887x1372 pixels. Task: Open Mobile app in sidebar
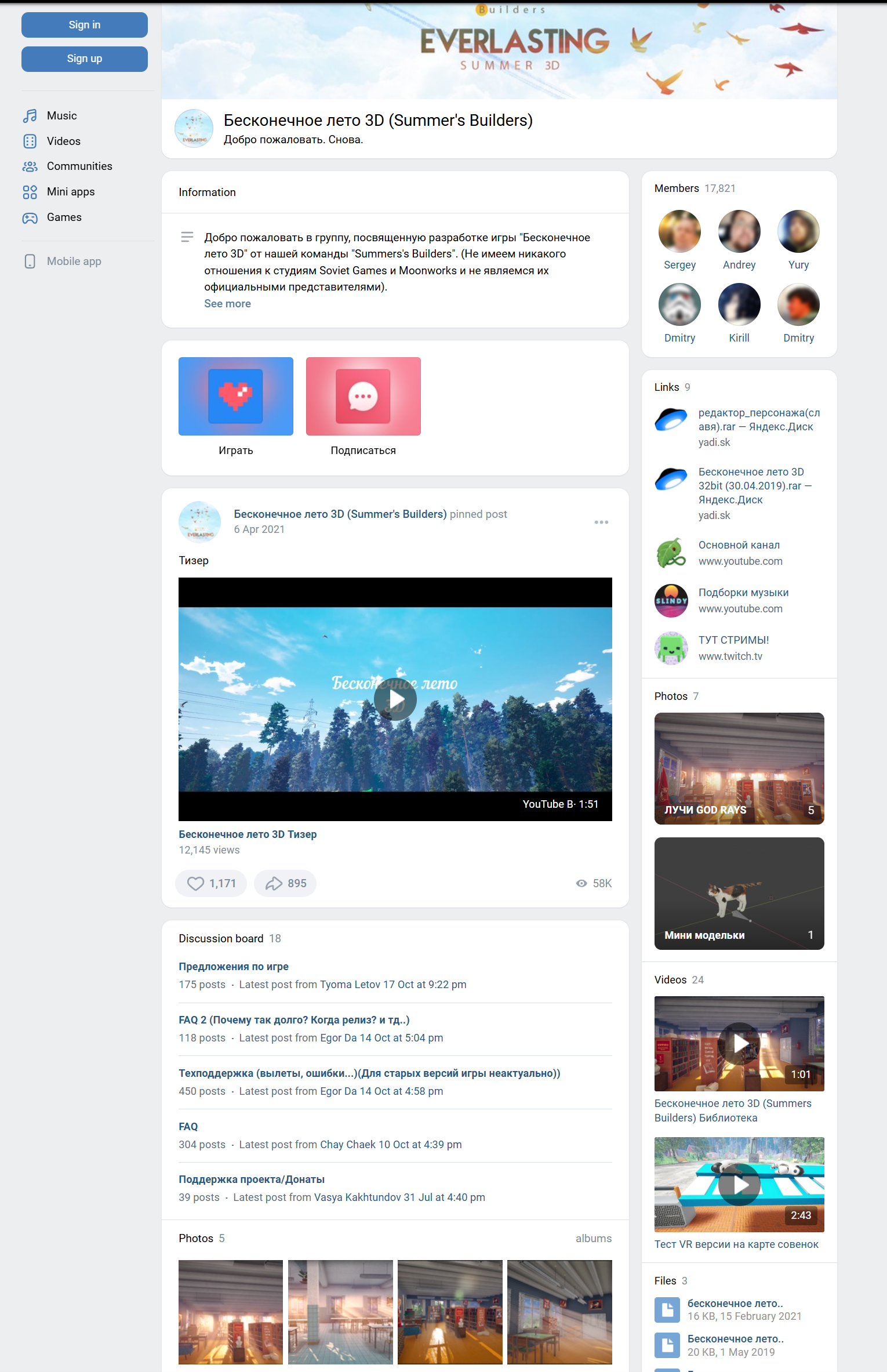pyautogui.click(x=74, y=262)
